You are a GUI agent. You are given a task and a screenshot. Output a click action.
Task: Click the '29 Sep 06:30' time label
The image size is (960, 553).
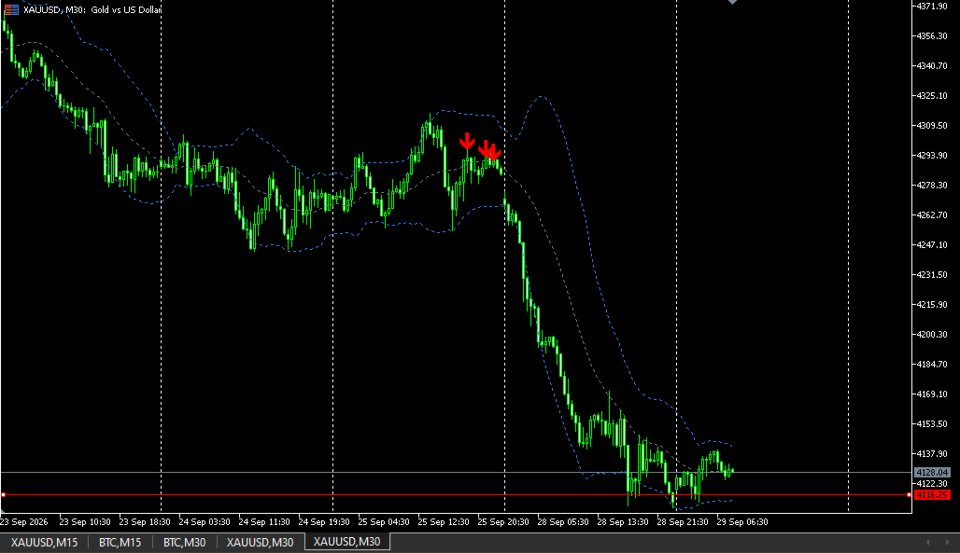click(743, 522)
